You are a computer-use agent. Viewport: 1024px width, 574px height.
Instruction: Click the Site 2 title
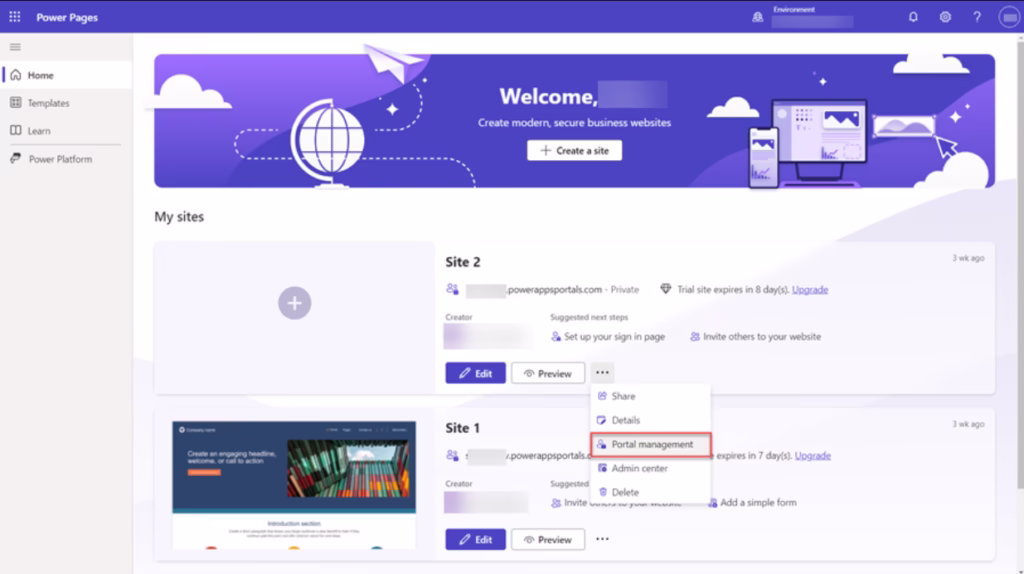462,262
